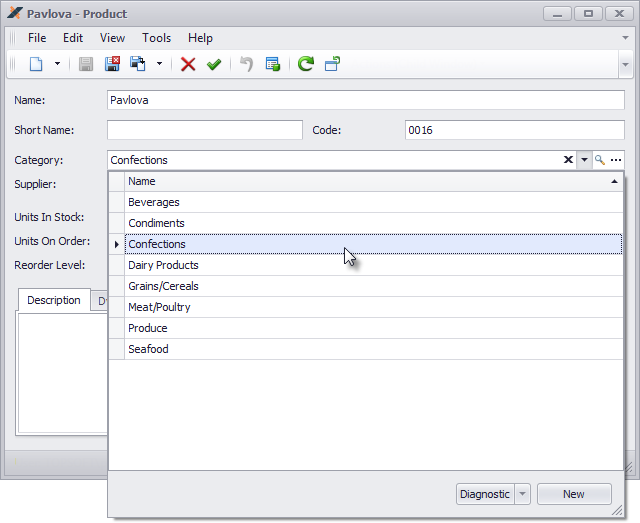Click the Save and Close icon
The height and width of the screenshot is (523, 640).
click(112, 64)
